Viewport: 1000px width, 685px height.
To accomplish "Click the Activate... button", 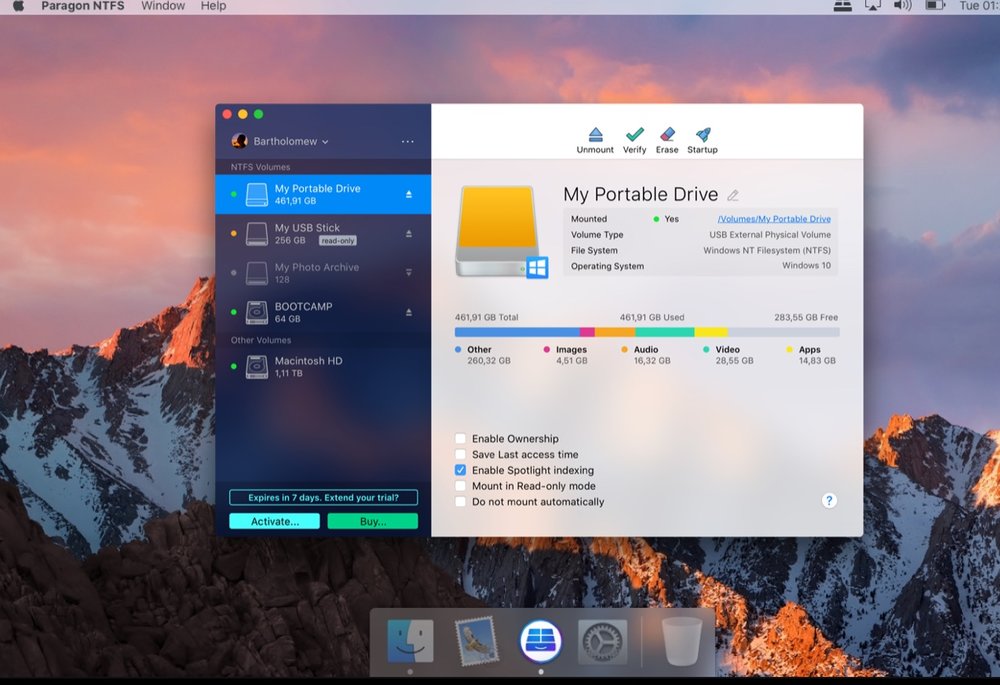I will [x=275, y=521].
